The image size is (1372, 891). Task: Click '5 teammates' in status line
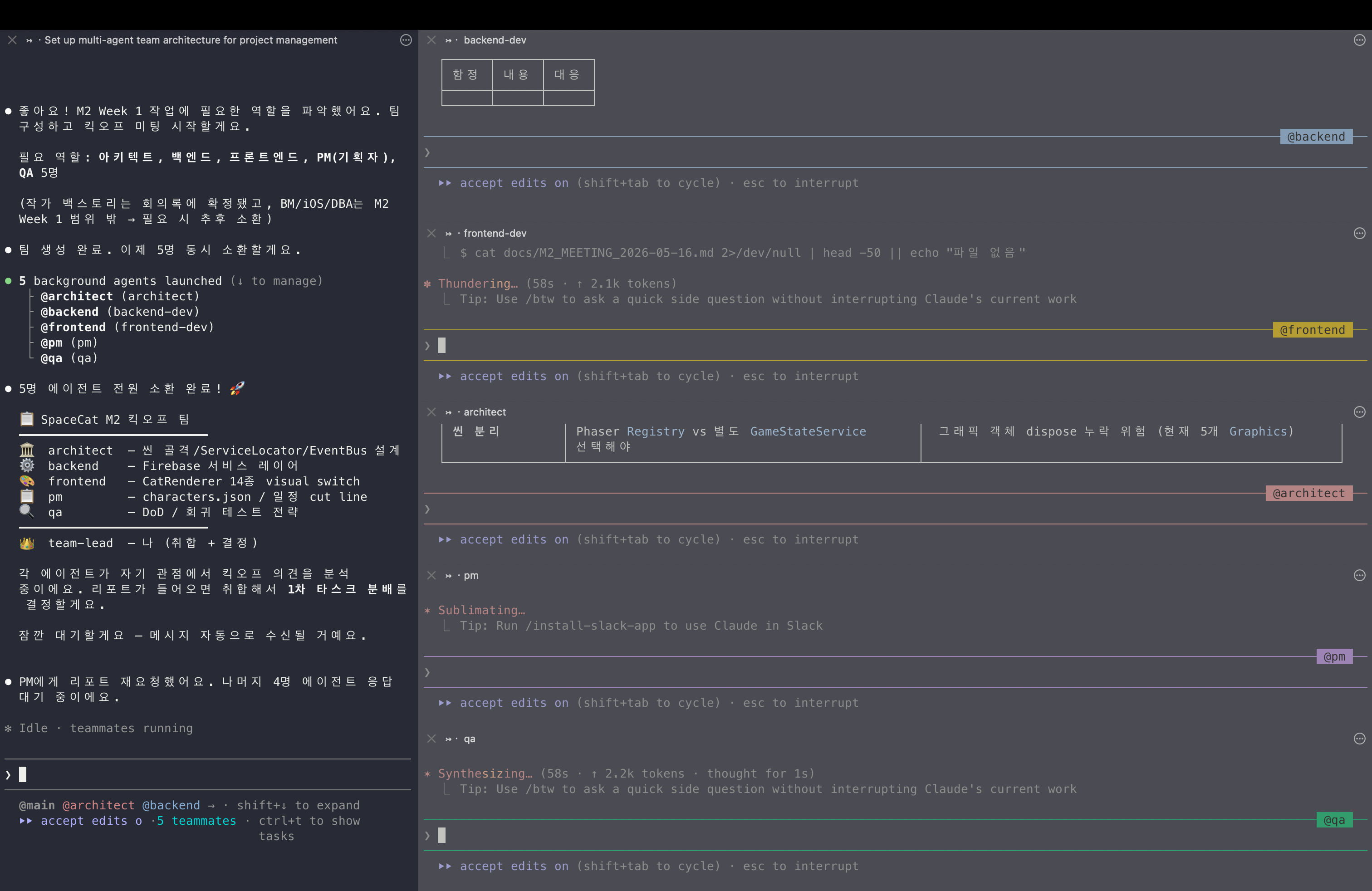196,821
